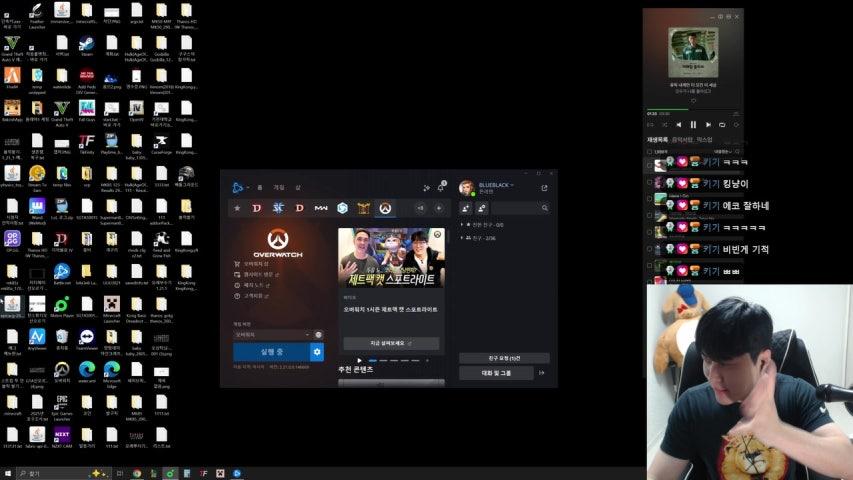The image size is (853, 480).
Task: Open the Epic Games Launcher desktop icon
Action: 61,408
